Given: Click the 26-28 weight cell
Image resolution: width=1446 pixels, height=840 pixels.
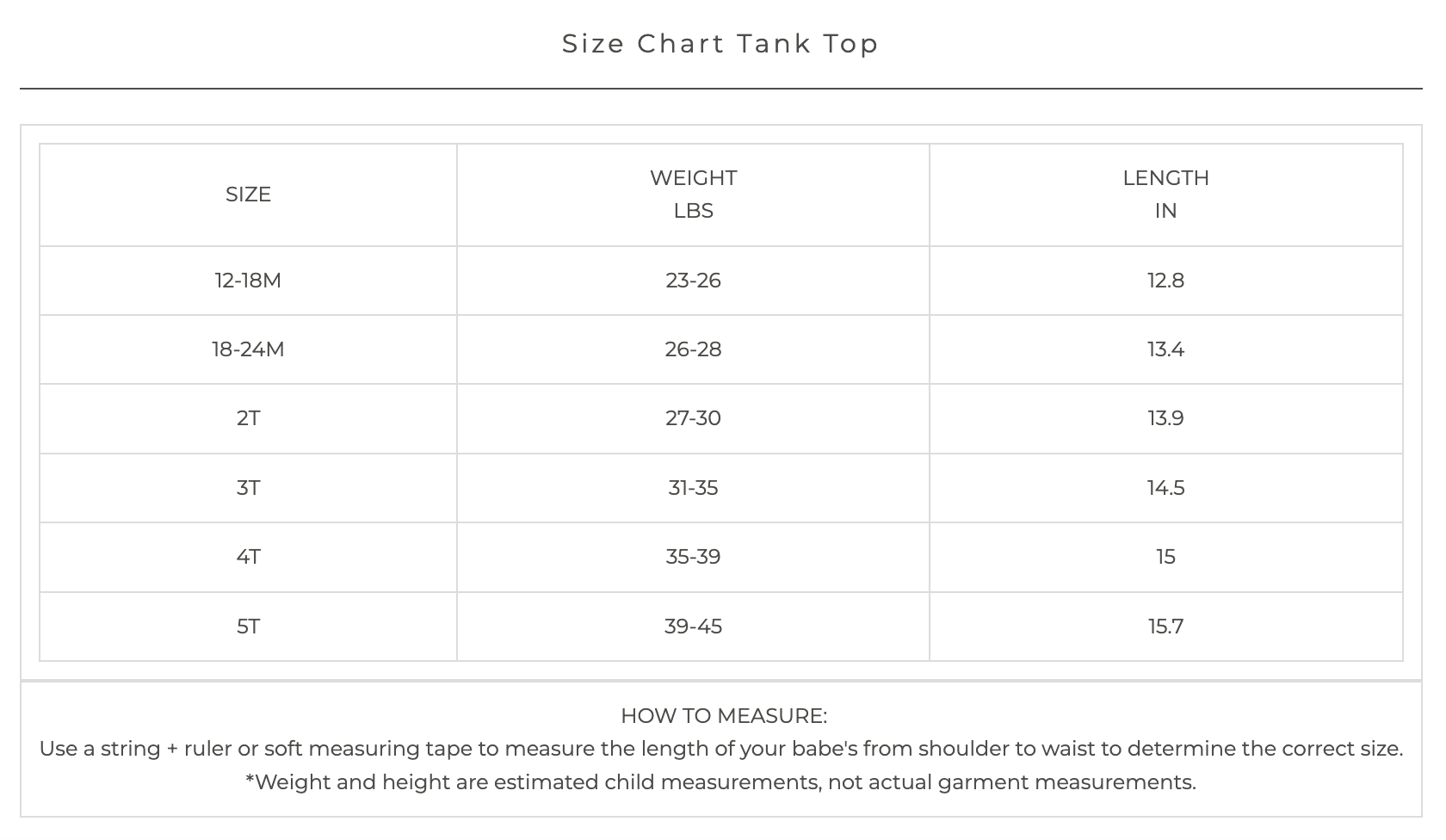Looking at the screenshot, I should coord(693,349).
